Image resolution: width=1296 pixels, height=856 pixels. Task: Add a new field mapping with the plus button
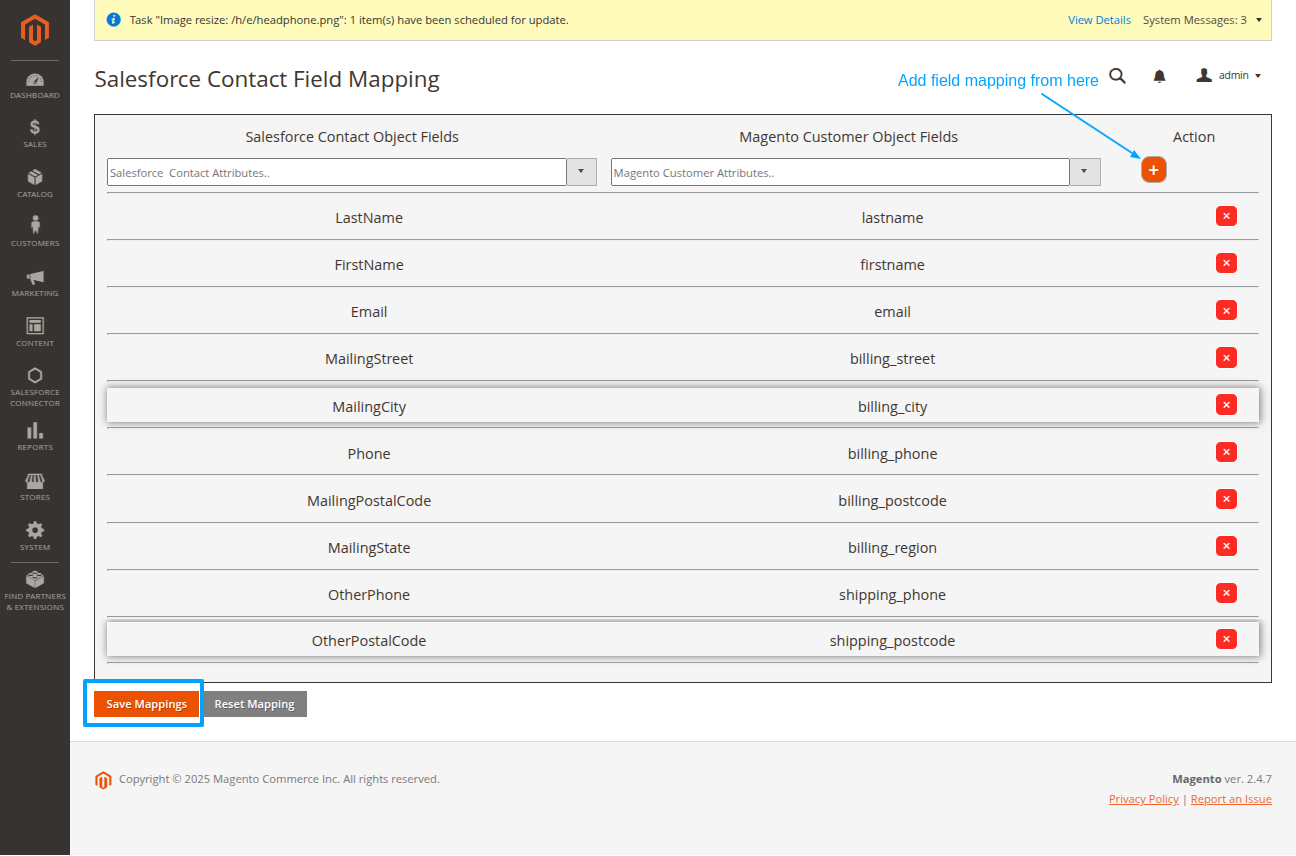tap(1153, 170)
